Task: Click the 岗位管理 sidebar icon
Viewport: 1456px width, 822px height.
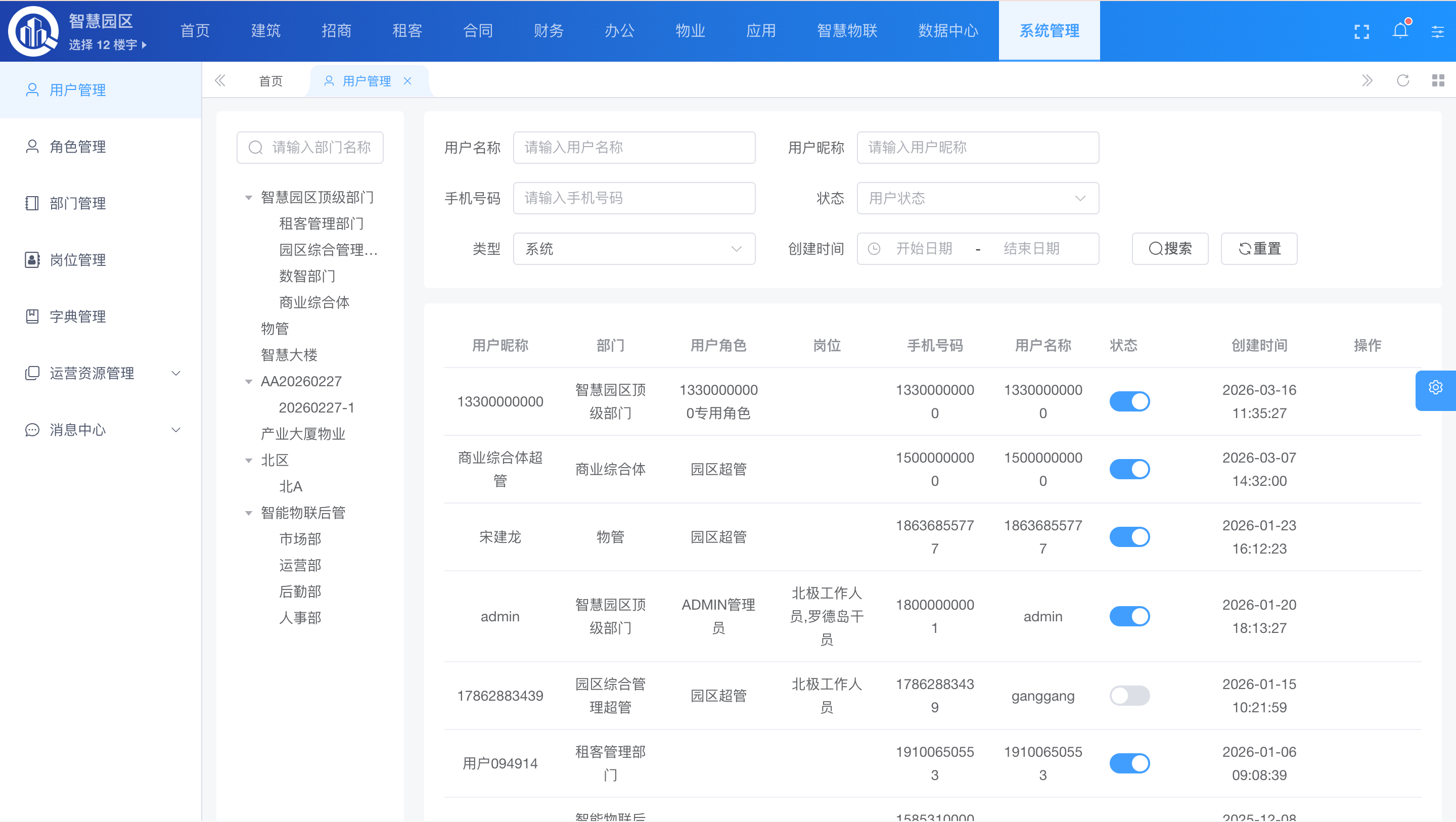Action: click(32, 260)
